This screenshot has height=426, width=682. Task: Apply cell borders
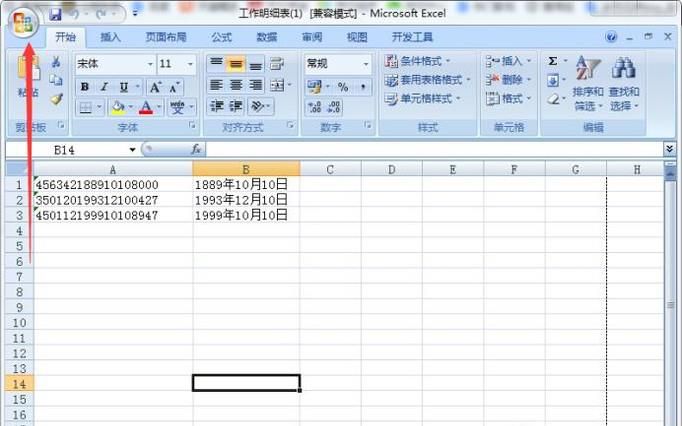pos(86,107)
